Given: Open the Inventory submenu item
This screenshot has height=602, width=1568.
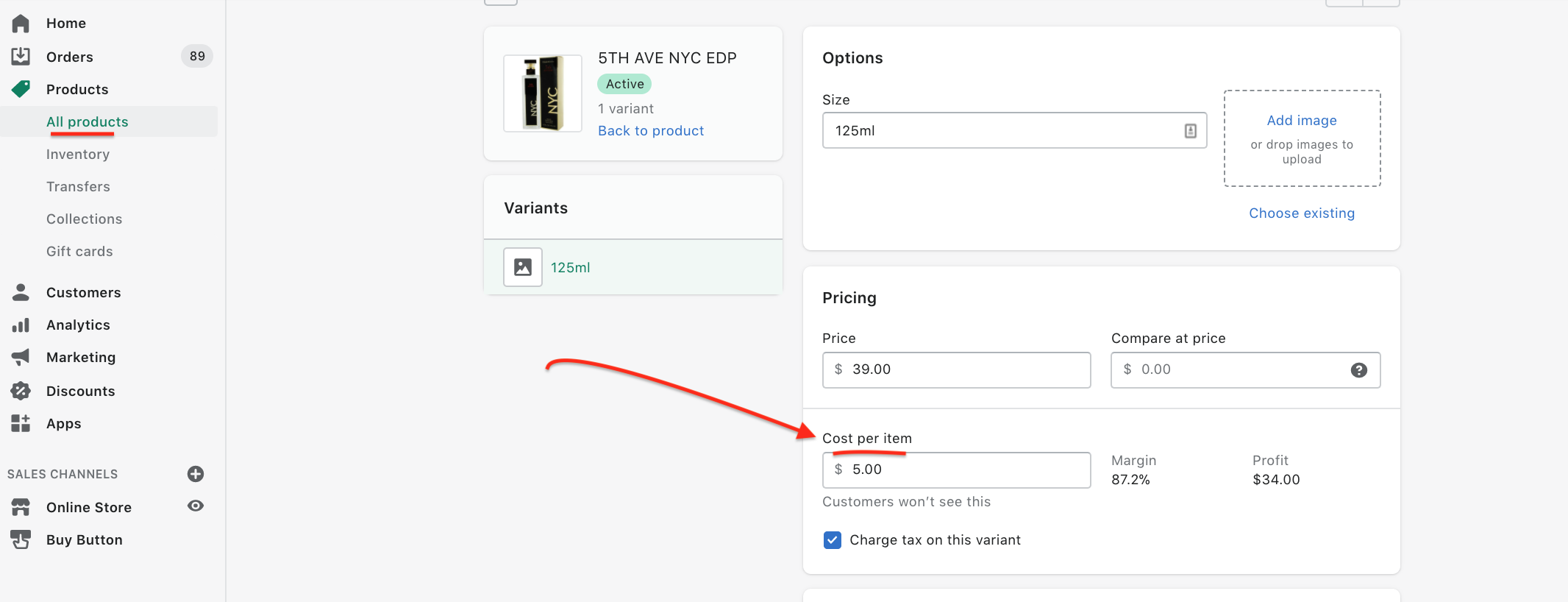Looking at the screenshot, I should point(78,155).
